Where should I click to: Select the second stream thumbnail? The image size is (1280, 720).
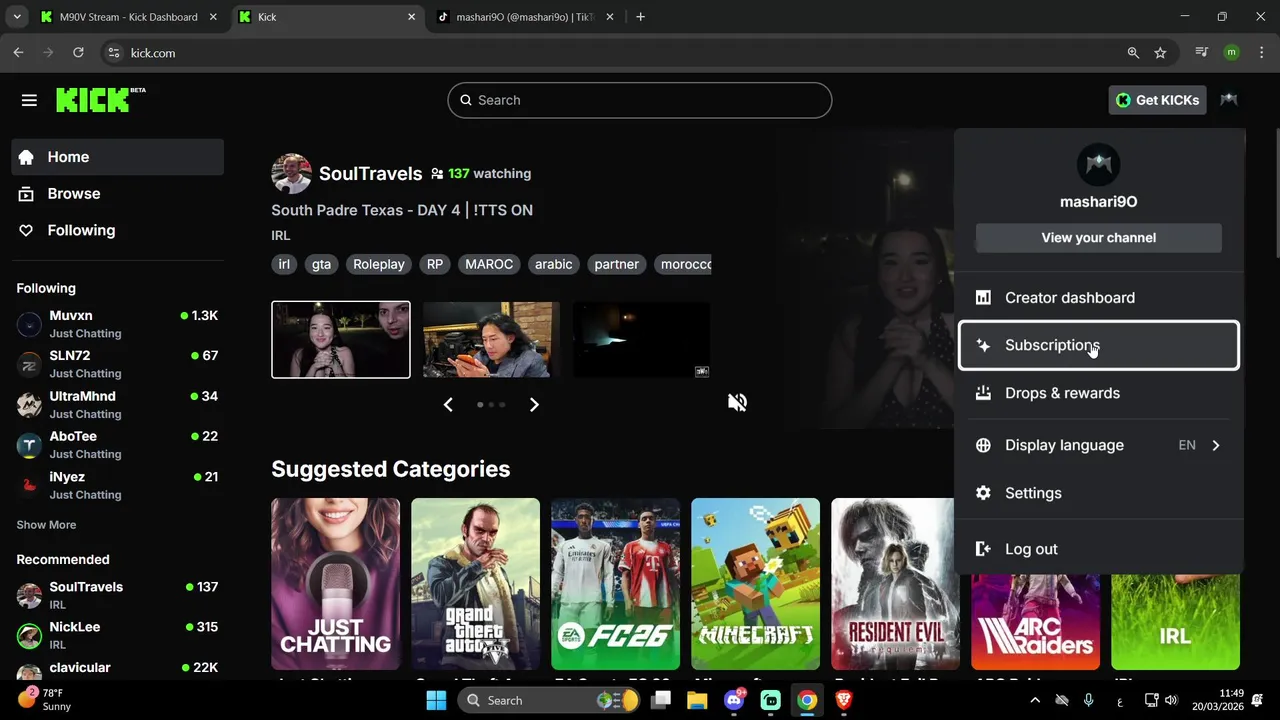[x=491, y=340]
